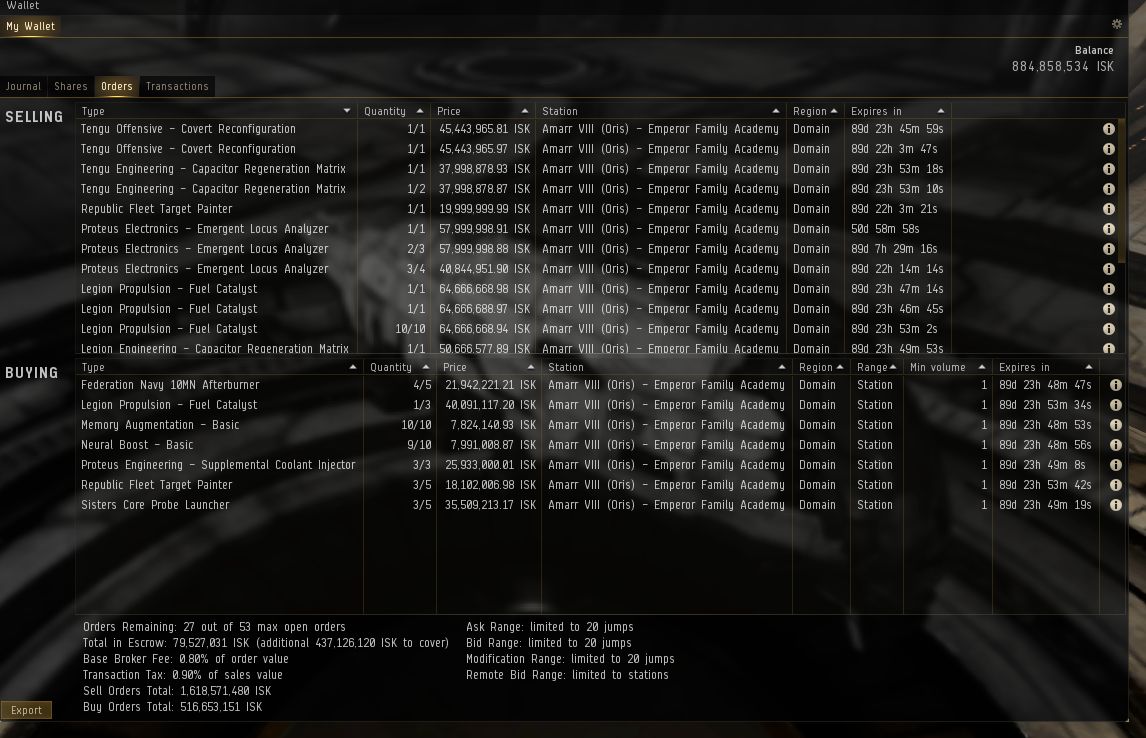
Task: Show info for Legion Propulsion 10/10 sell order
Action: click(x=1108, y=329)
